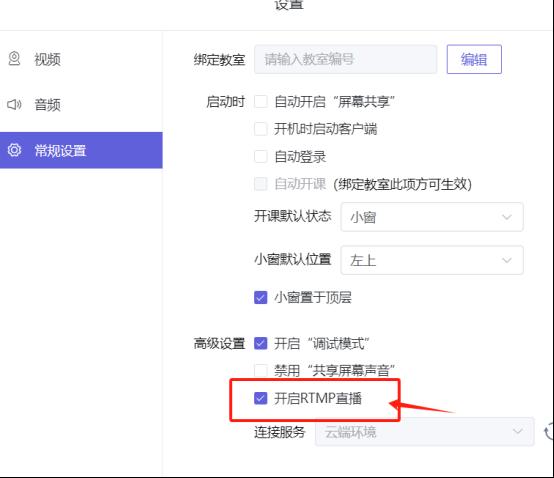The height and width of the screenshot is (478, 554).
Task: Uncheck the 小窗置于顶层 checkbox
Action: 261,297
